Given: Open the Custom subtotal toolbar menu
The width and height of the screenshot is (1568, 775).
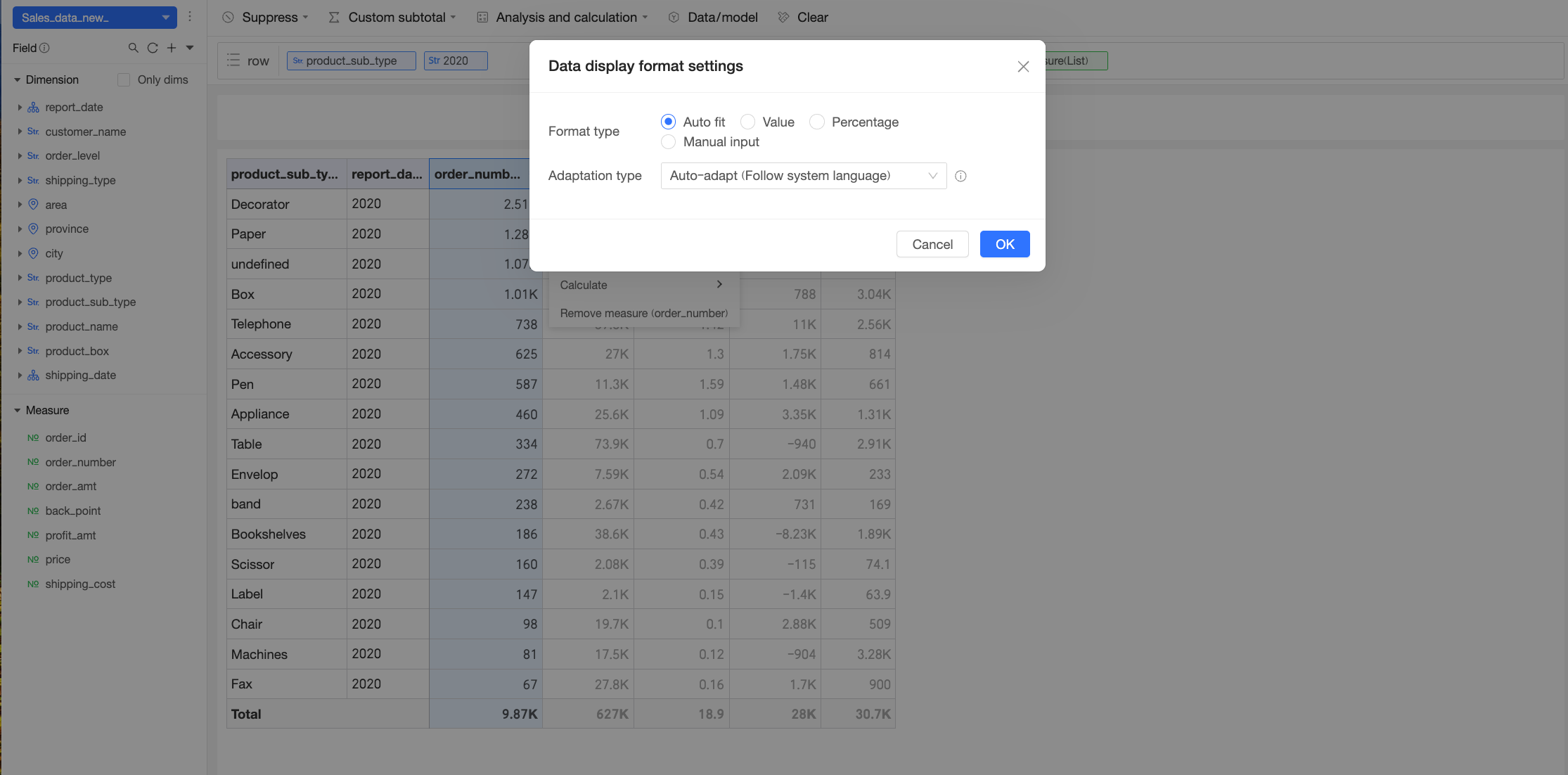Looking at the screenshot, I should (x=392, y=17).
